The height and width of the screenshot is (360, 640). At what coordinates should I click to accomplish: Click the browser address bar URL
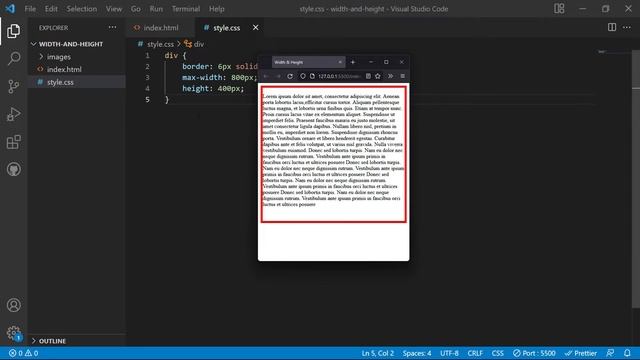[x=339, y=76]
